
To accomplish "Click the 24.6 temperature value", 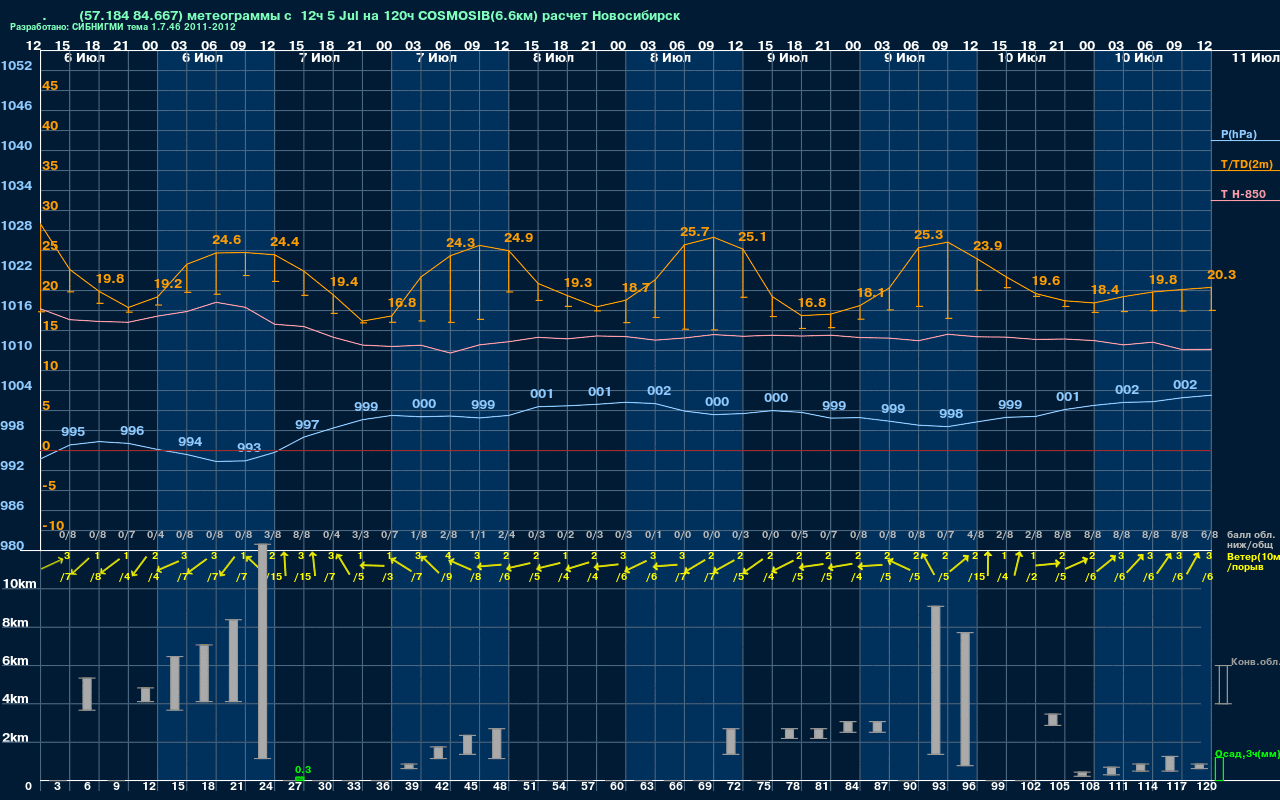I will [227, 240].
